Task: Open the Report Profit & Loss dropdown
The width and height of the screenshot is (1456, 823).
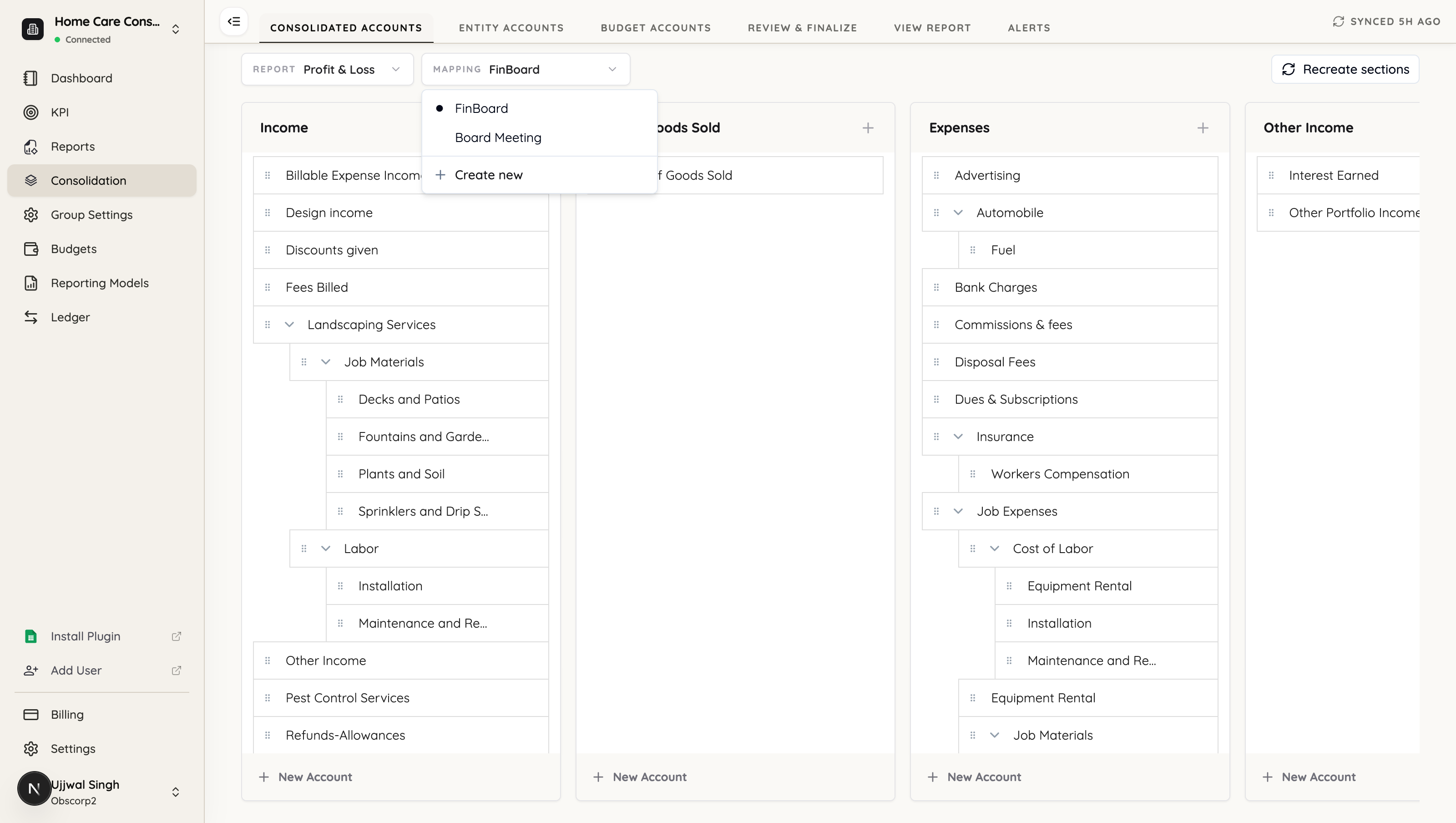Action: pyautogui.click(x=327, y=69)
